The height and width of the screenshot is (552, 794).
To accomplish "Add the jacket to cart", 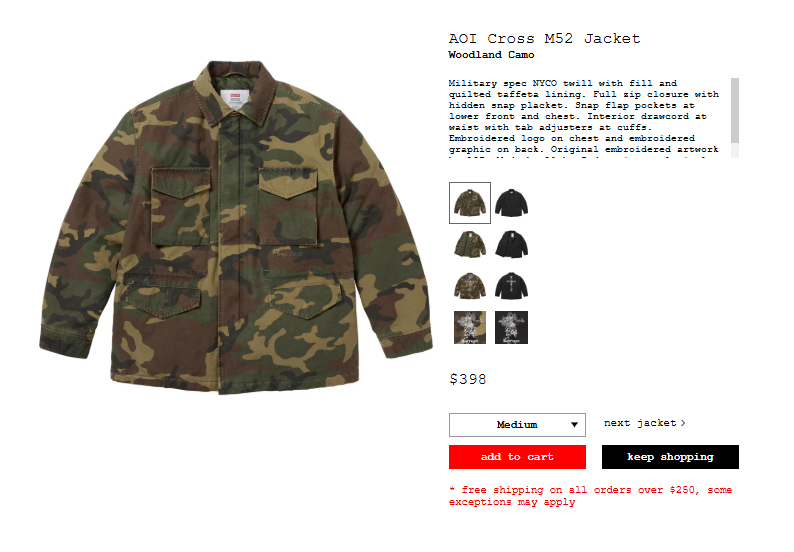I will 517,457.
